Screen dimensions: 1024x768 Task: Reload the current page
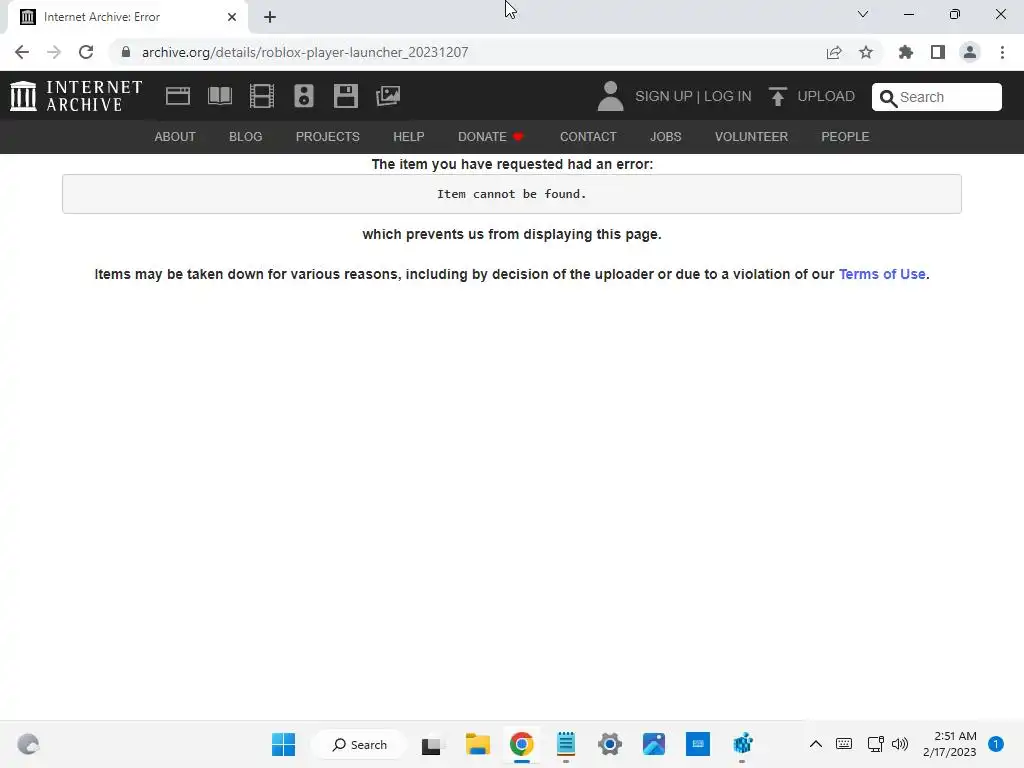point(86,52)
